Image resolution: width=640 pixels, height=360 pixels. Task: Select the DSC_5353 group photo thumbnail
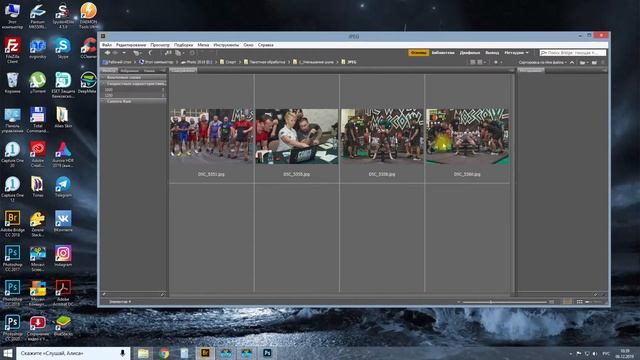[211, 136]
